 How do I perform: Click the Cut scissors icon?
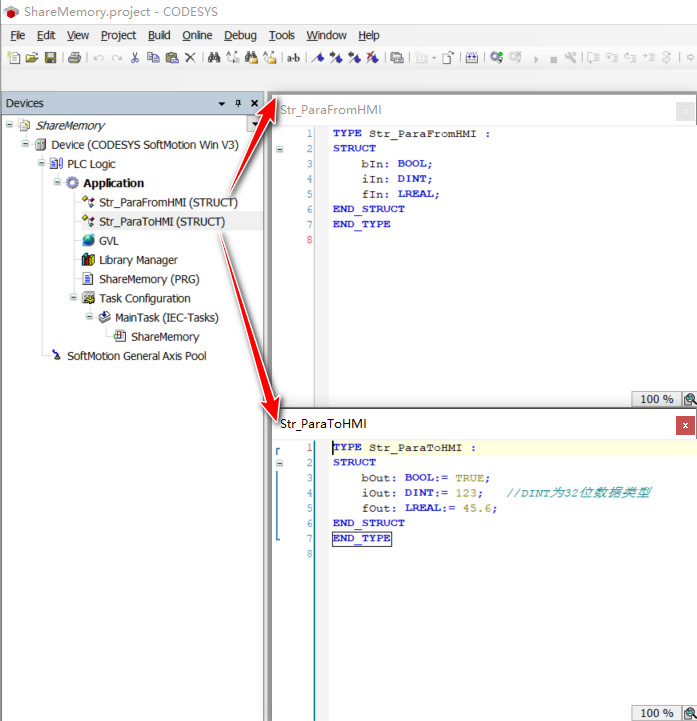pyautogui.click(x=135, y=57)
